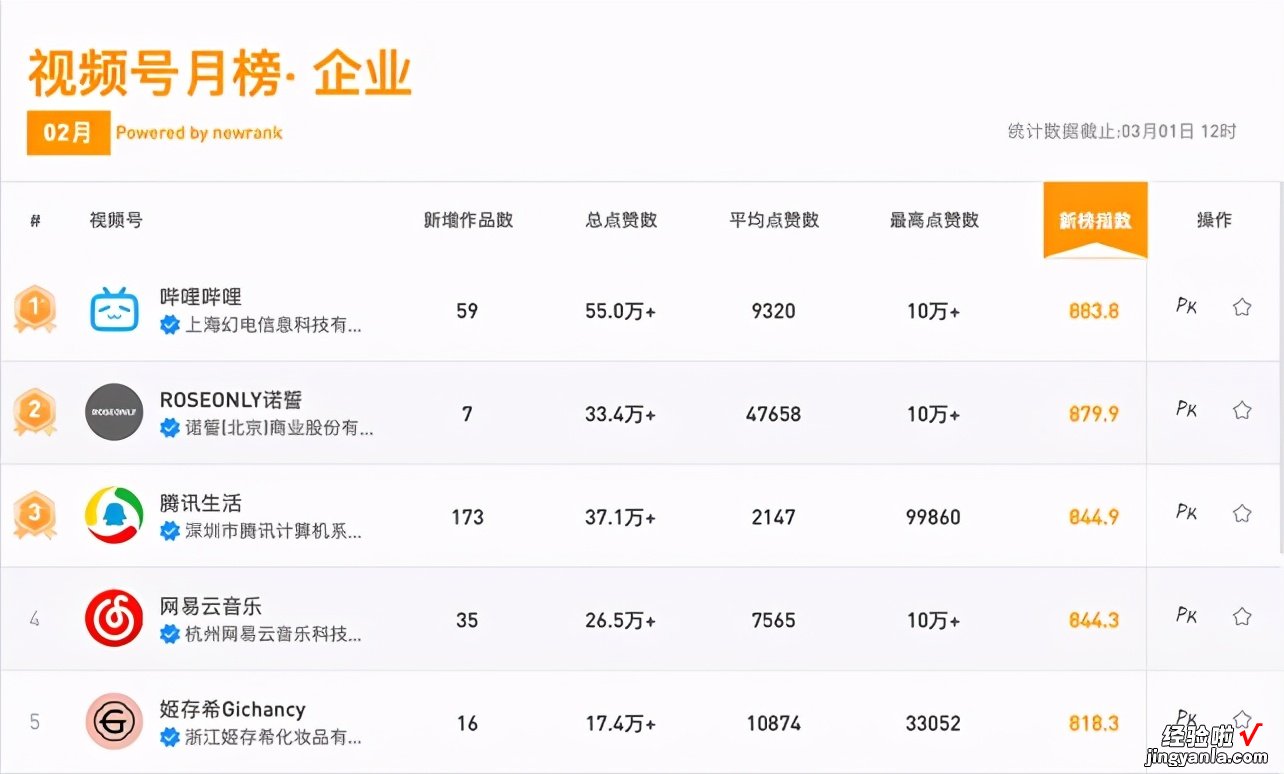Screen dimensions: 1284x774
Task: Sort by 平均点赞数 column header
Action: 774,220
